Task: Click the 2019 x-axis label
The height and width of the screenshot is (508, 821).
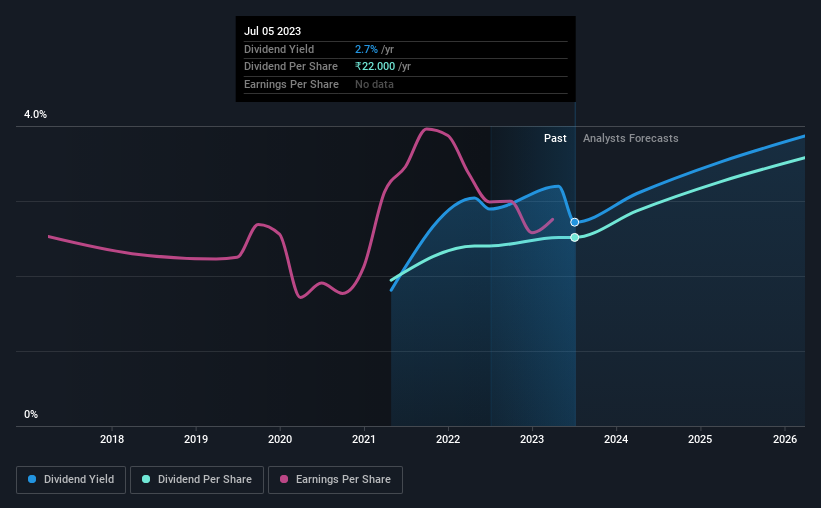Action: pyautogui.click(x=196, y=439)
